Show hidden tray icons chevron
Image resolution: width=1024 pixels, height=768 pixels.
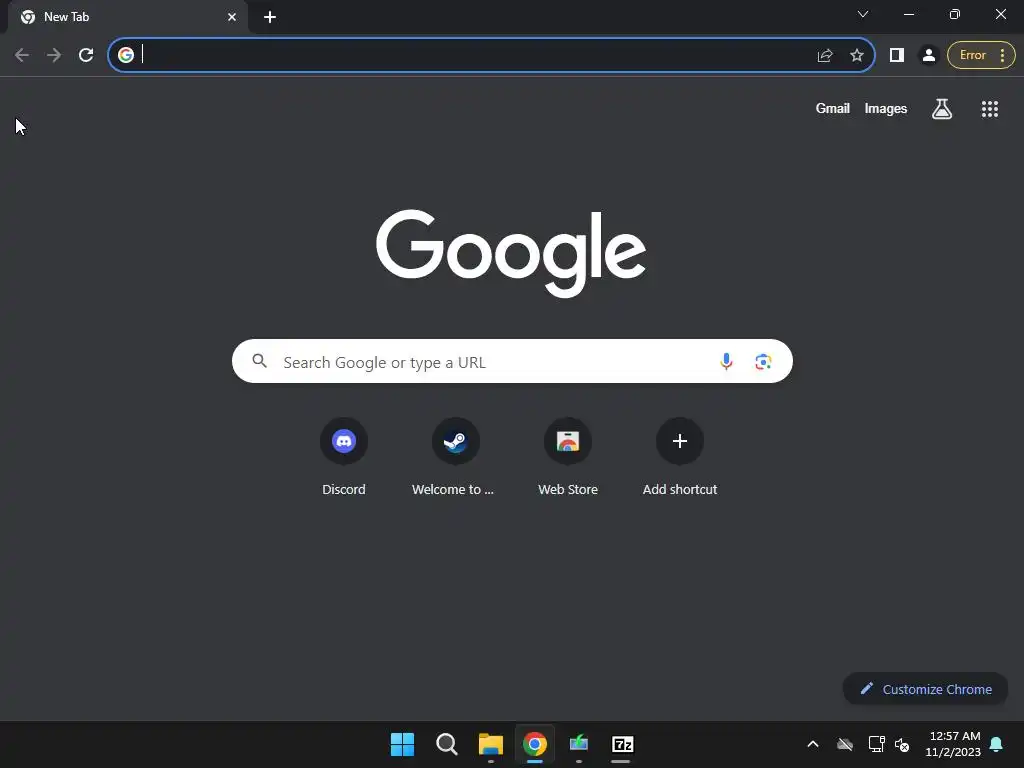[813, 744]
